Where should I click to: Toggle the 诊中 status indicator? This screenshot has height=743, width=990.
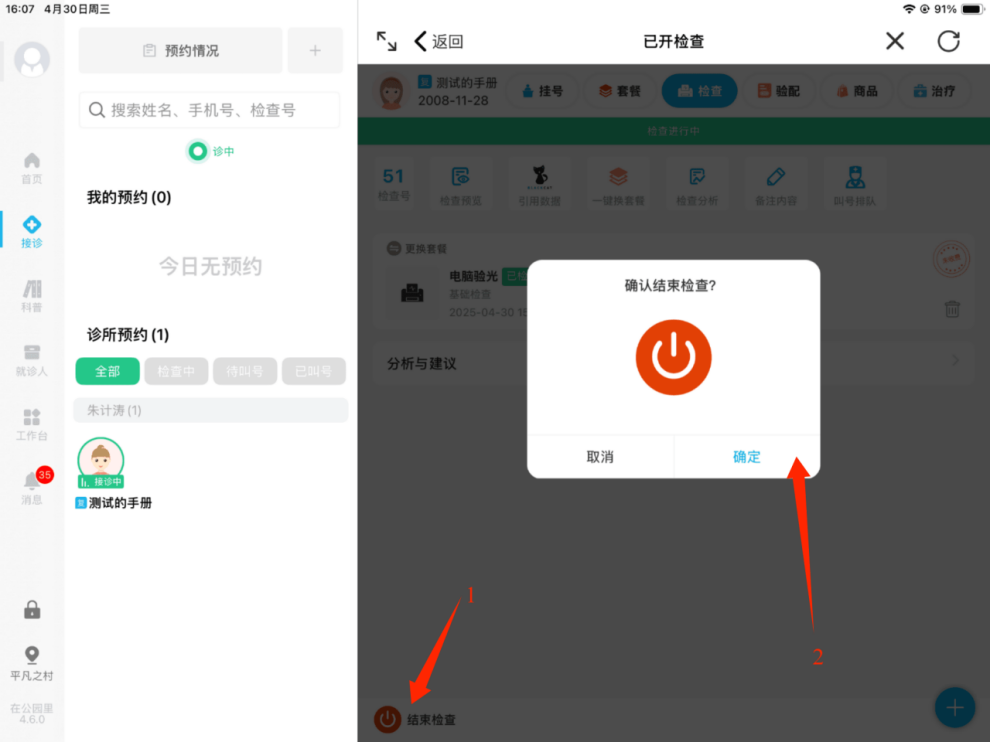pos(199,152)
